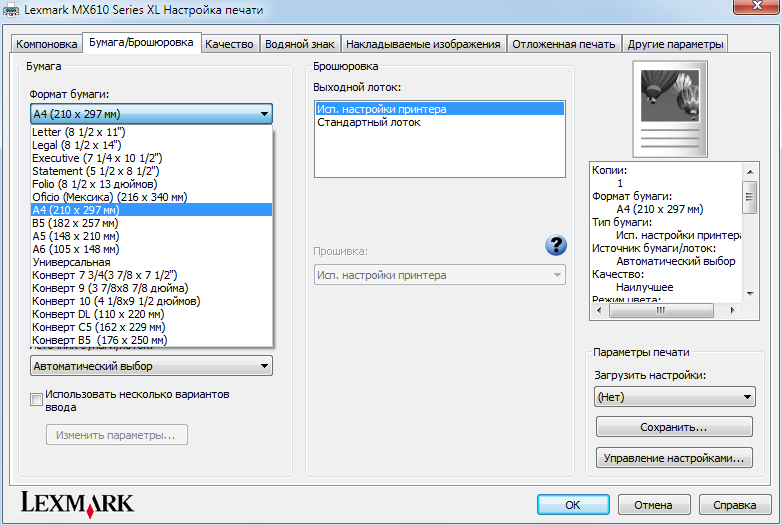
Task: Toggle Использовать несколько вариантов ввода checkbox
Action: (36, 399)
